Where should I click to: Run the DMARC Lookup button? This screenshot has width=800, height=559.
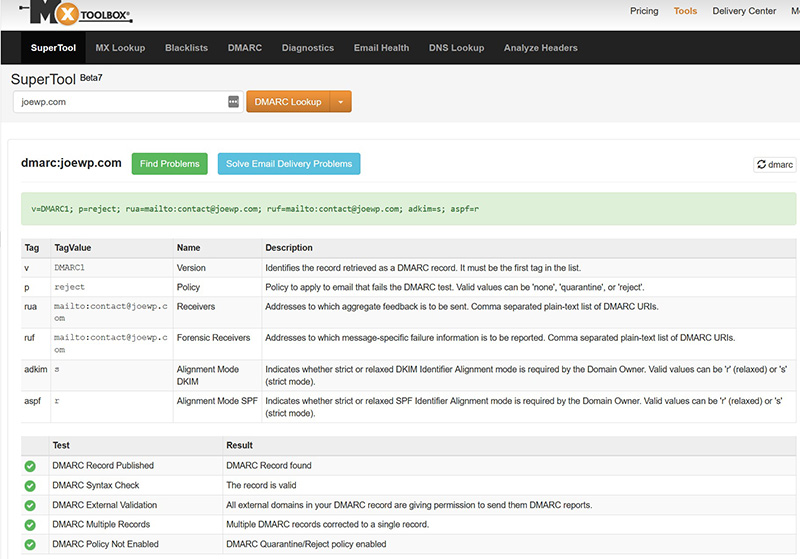coord(288,102)
